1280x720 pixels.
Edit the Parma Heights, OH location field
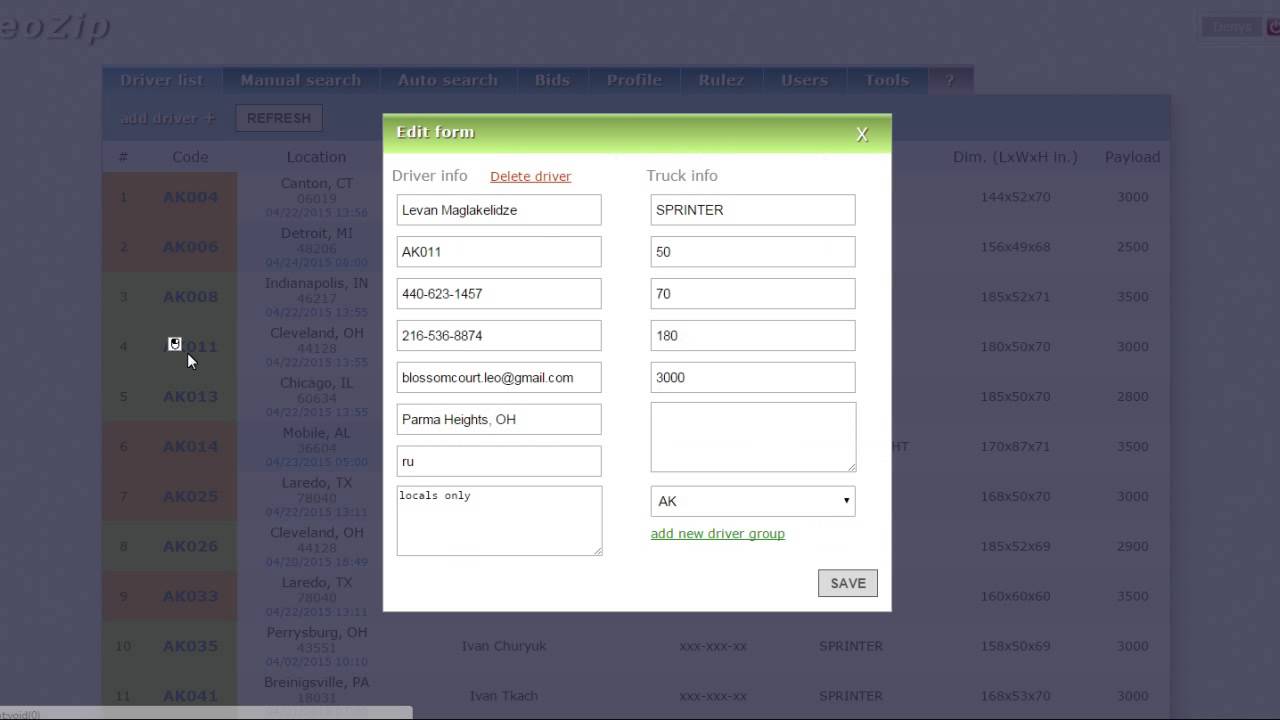pyautogui.click(x=499, y=420)
